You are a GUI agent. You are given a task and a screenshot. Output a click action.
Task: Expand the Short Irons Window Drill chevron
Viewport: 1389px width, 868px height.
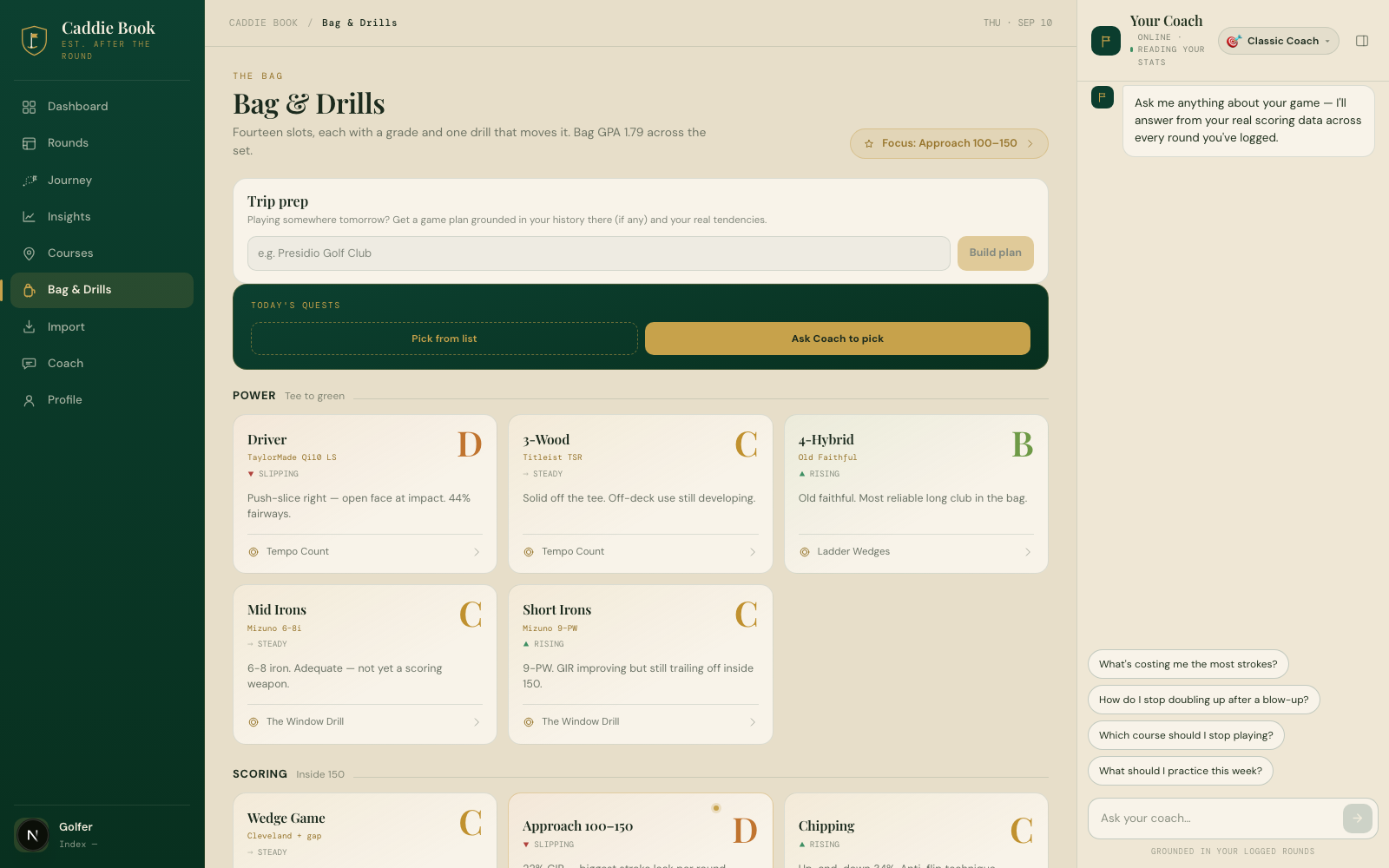point(753,722)
